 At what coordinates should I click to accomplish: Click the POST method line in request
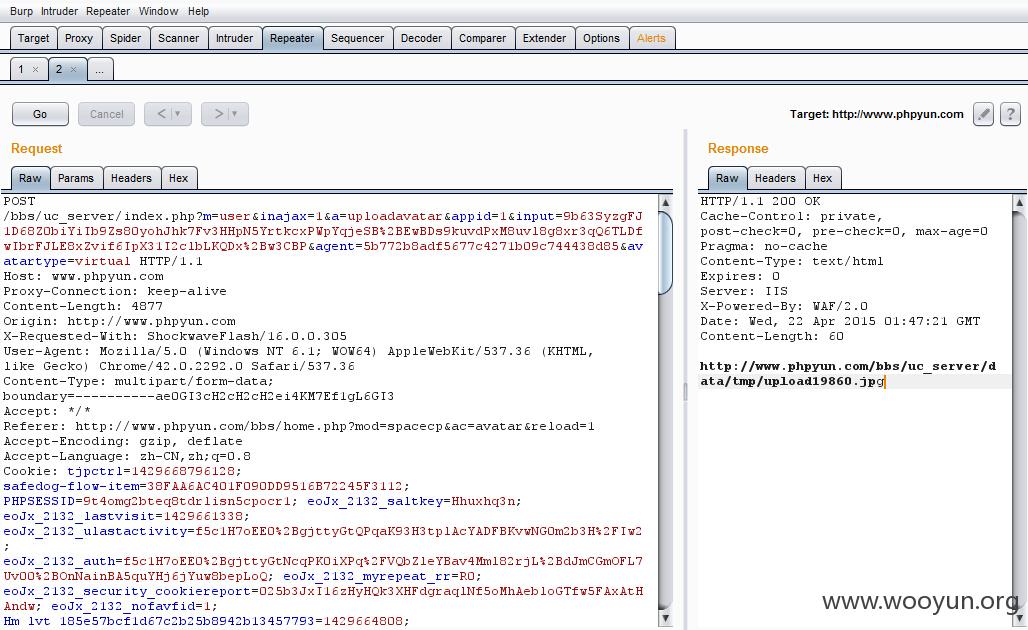point(19,201)
